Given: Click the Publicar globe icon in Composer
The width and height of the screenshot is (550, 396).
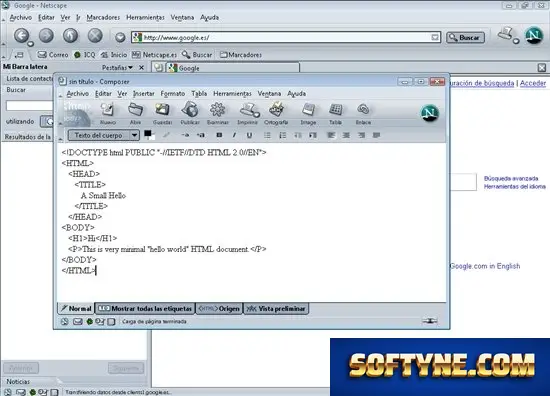Looking at the screenshot, I should 190,113.
